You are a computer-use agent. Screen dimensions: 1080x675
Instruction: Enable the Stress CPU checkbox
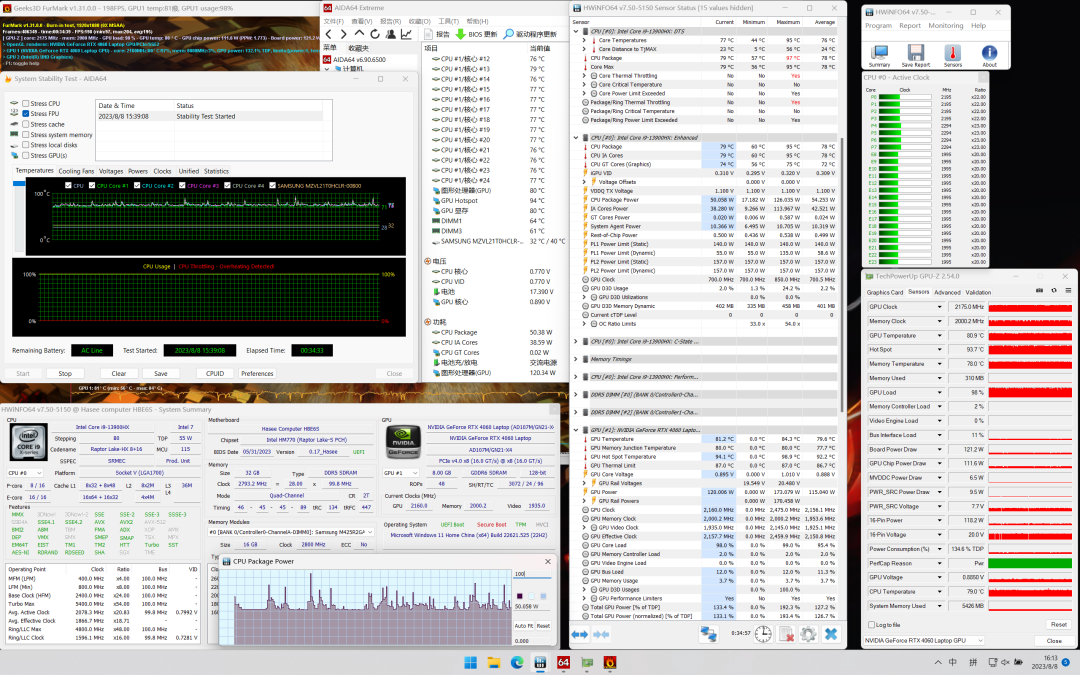pyautogui.click(x=26, y=104)
